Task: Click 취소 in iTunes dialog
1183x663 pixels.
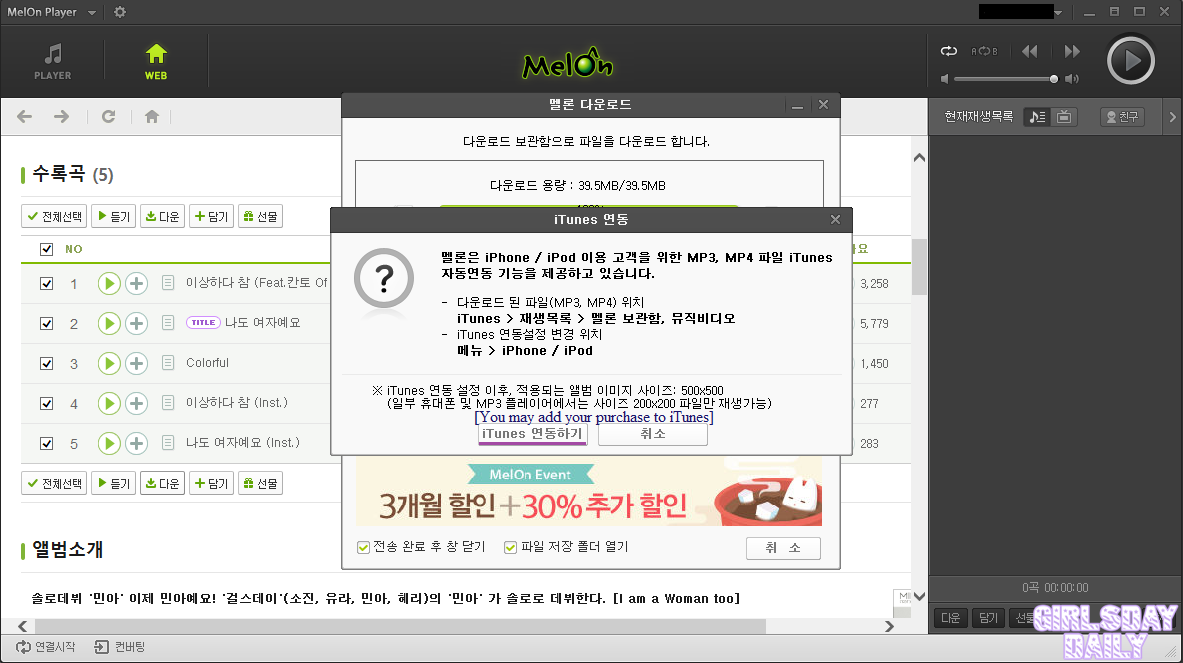Action: tap(653, 434)
